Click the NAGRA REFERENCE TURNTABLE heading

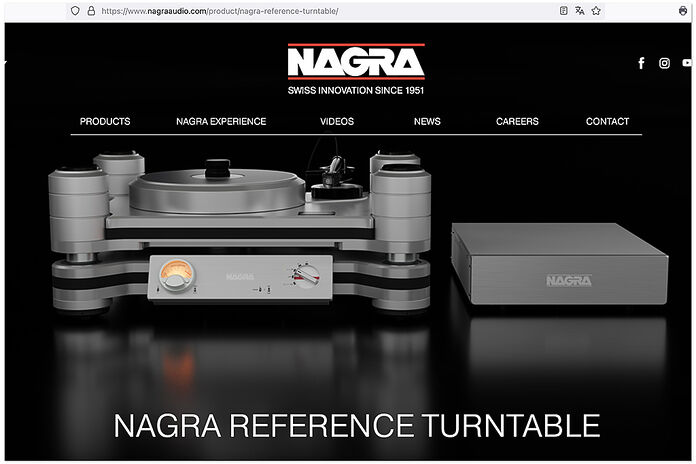point(357,426)
